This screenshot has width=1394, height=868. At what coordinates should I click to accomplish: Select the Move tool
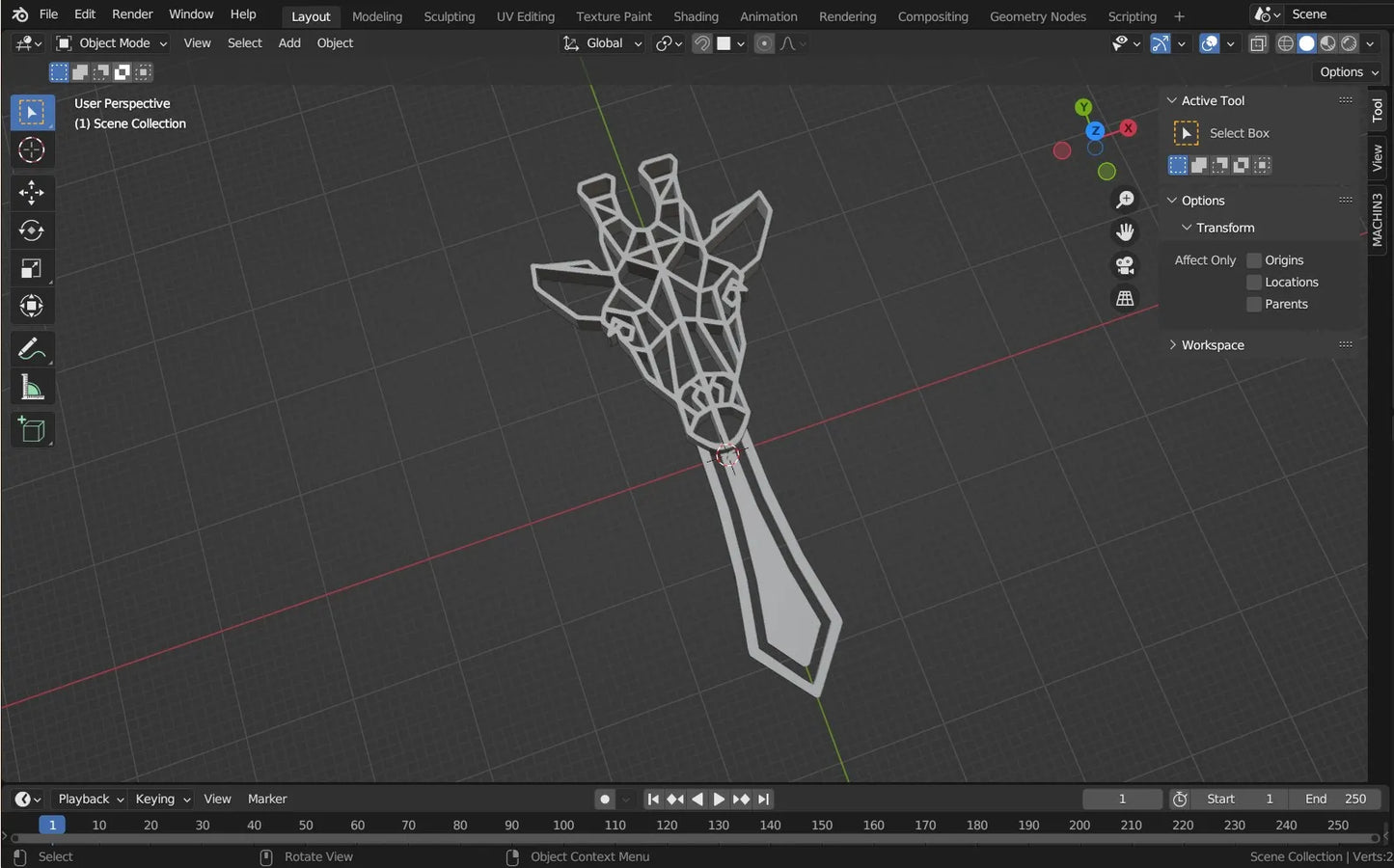pos(32,193)
